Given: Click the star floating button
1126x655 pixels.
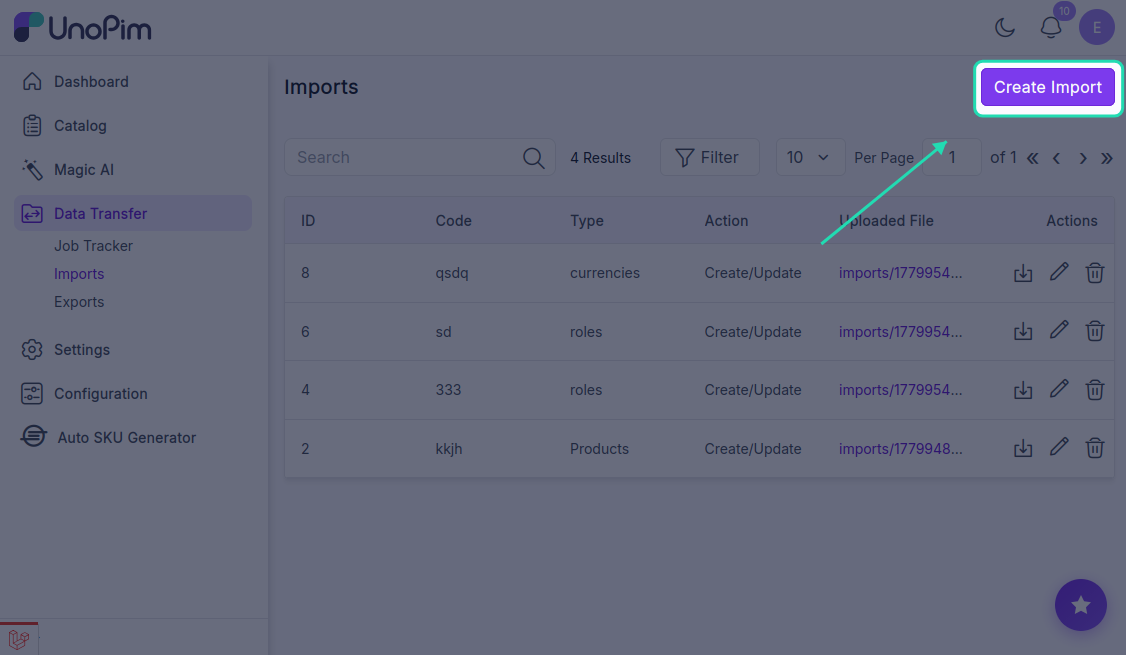Looking at the screenshot, I should tap(1080, 605).
